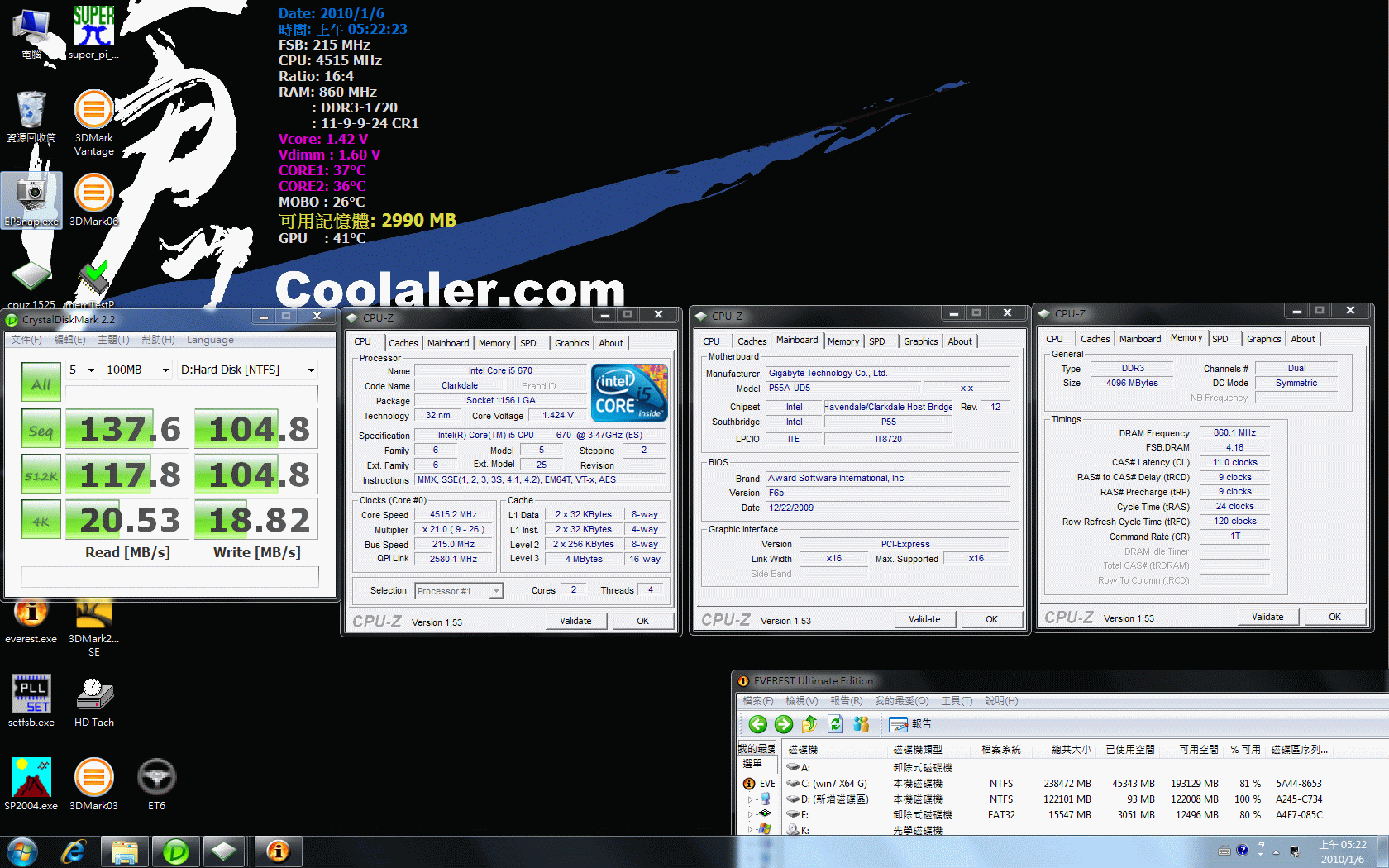This screenshot has width=1389, height=868.
Task: Click Validate in the Timings CPU-Z window
Action: point(1267,617)
